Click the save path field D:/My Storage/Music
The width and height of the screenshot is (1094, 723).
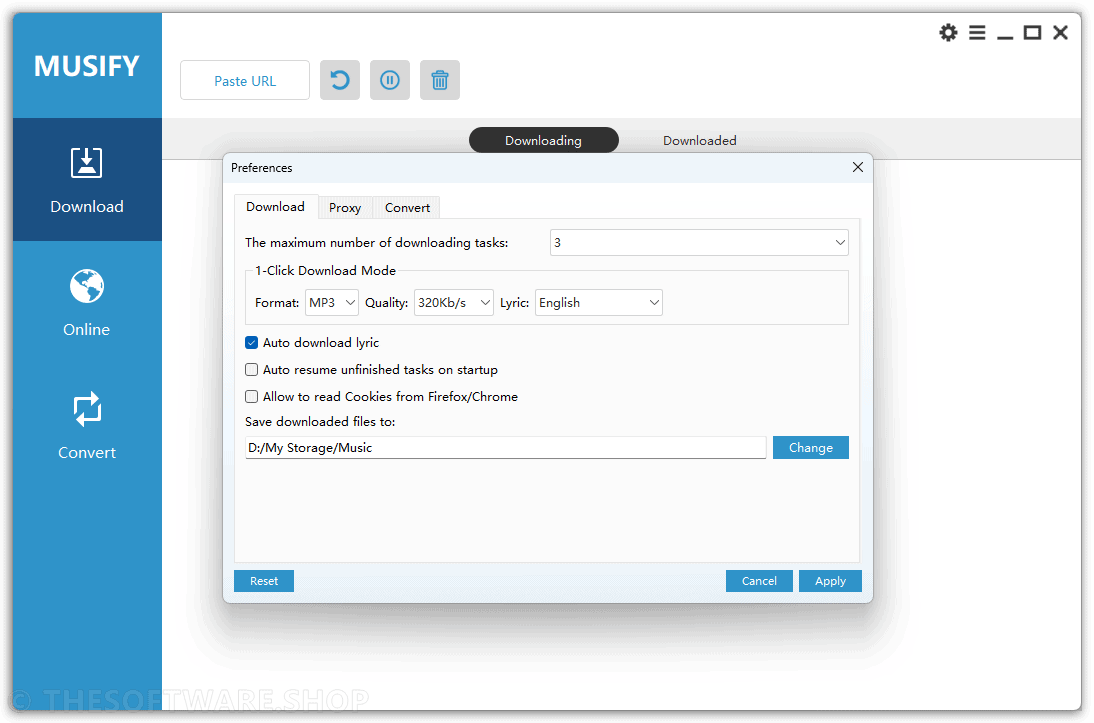[x=506, y=448]
